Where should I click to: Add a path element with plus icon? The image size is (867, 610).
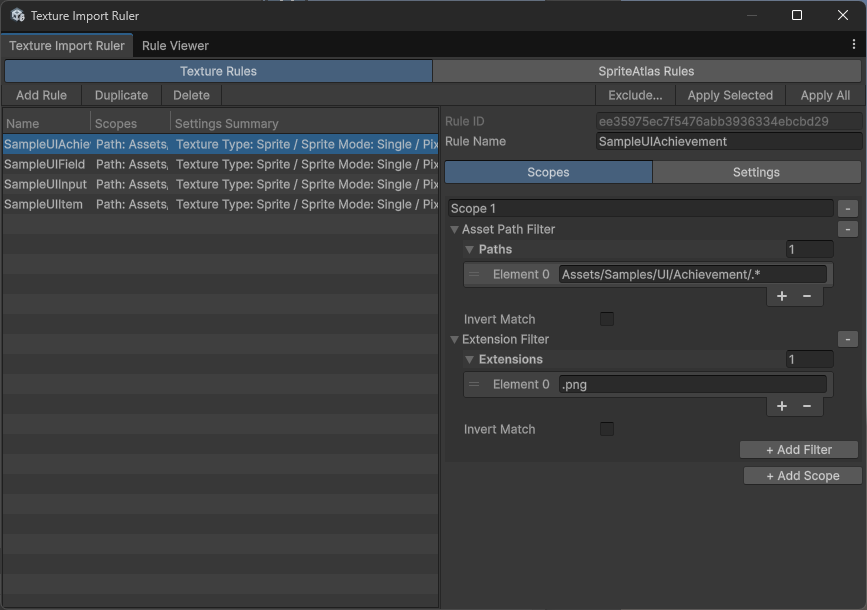(781, 296)
